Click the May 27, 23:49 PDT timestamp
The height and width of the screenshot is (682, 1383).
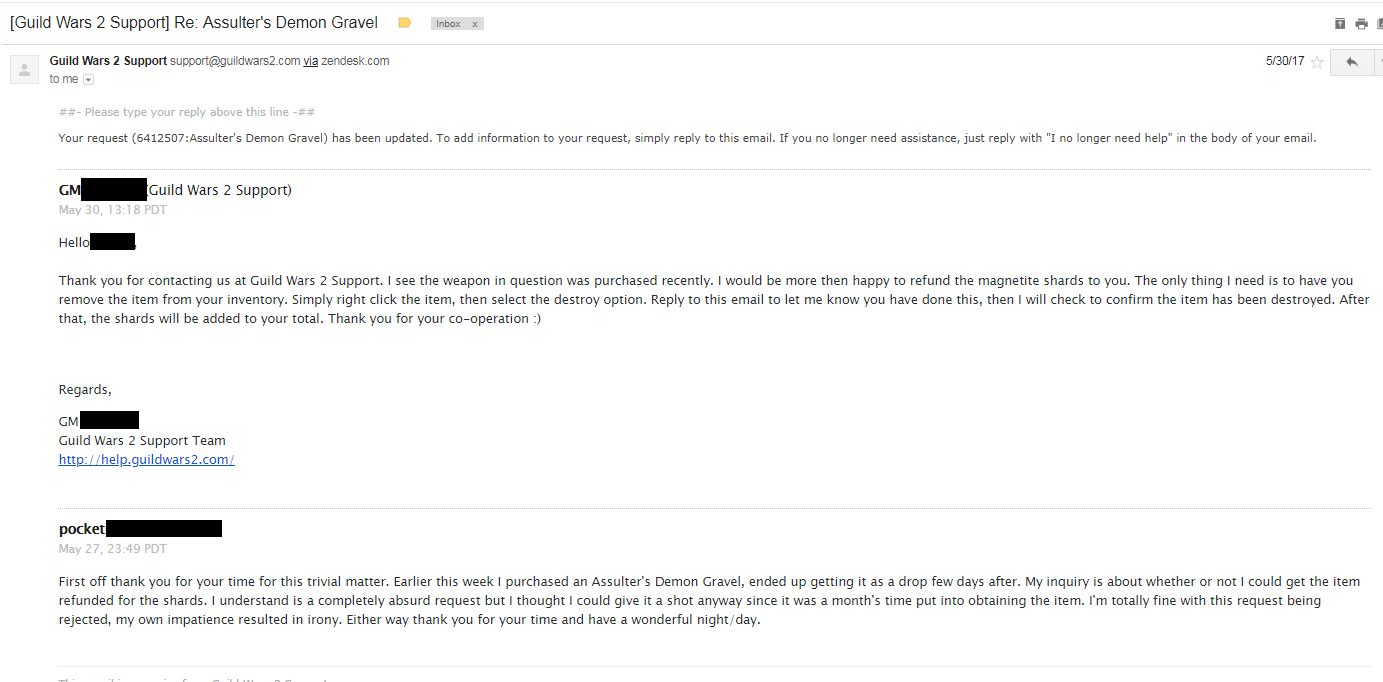click(113, 549)
